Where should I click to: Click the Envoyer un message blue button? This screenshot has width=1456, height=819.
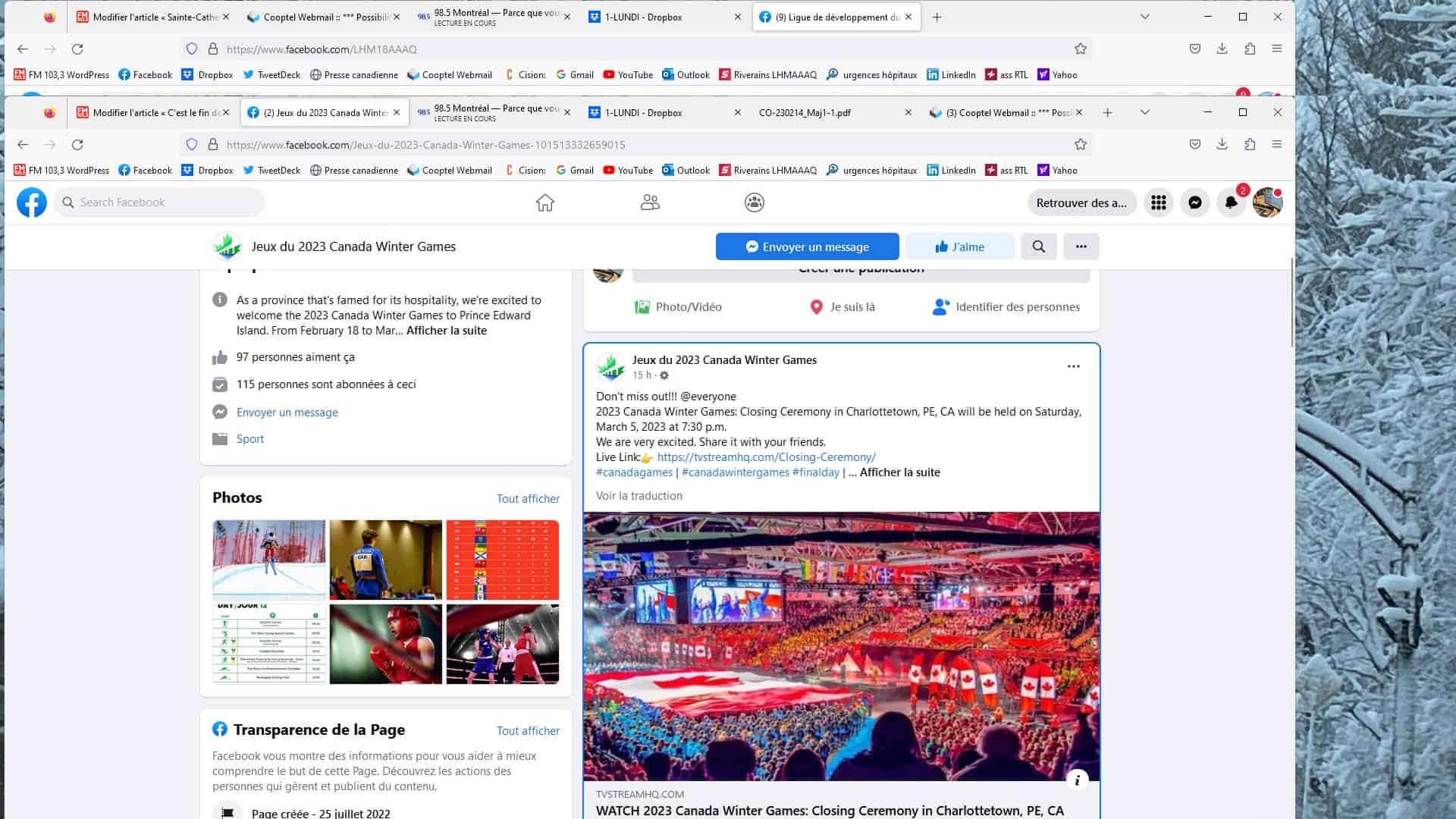click(807, 246)
